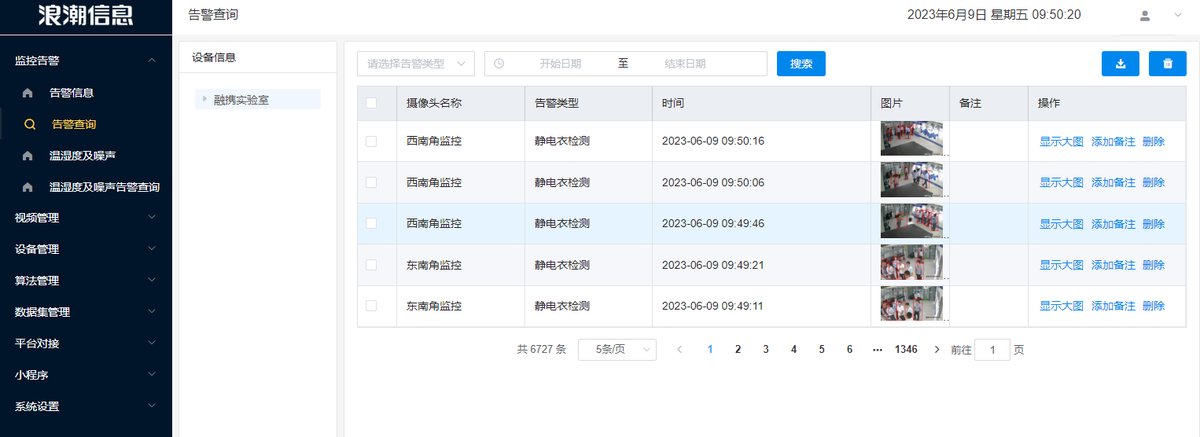The width and height of the screenshot is (1200, 437).
Task: Expand the 算法管理 sidebar menu
Action: [x=151, y=280]
